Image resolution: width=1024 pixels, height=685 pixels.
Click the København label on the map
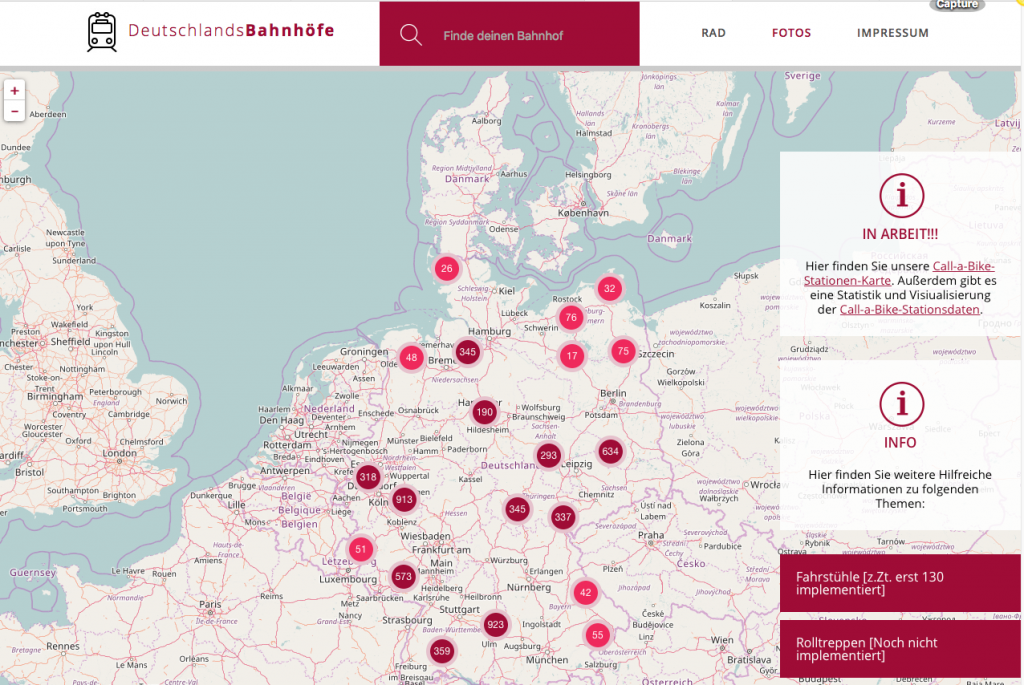coord(583,213)
